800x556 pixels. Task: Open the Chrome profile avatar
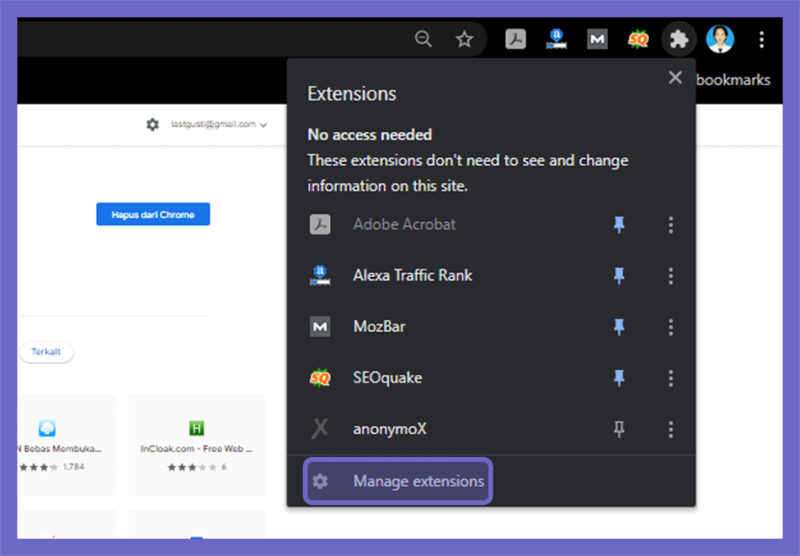click(x=720, y=39)
